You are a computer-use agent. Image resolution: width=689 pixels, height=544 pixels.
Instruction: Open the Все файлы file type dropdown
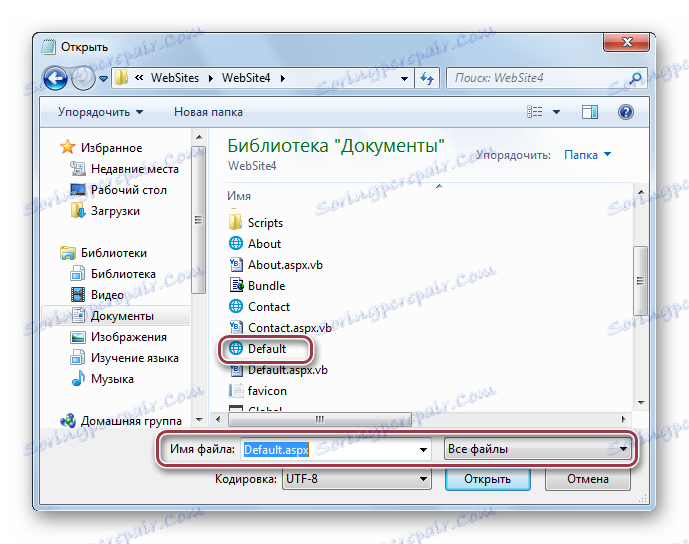[537, 449]
